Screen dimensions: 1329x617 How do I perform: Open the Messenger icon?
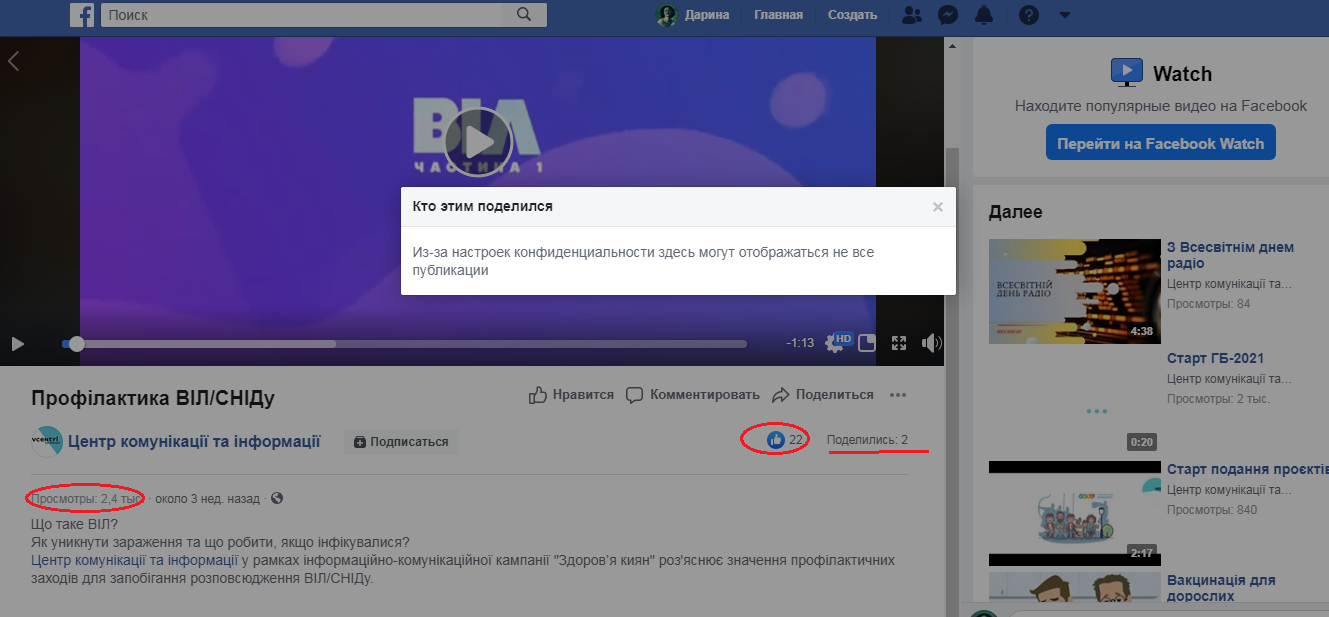click(x=948, y=15)
